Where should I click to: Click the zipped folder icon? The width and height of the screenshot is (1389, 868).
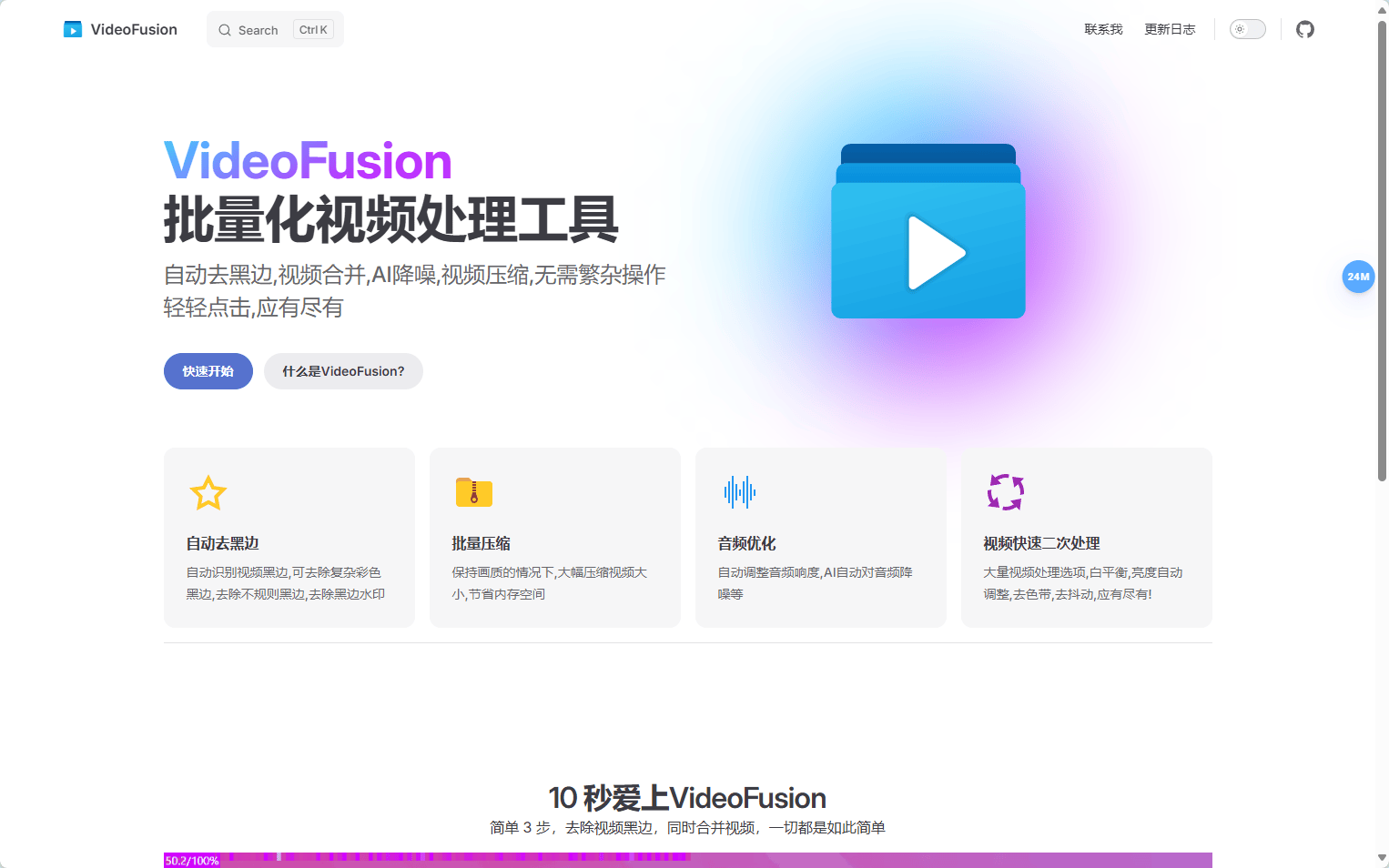coord(474,492)
